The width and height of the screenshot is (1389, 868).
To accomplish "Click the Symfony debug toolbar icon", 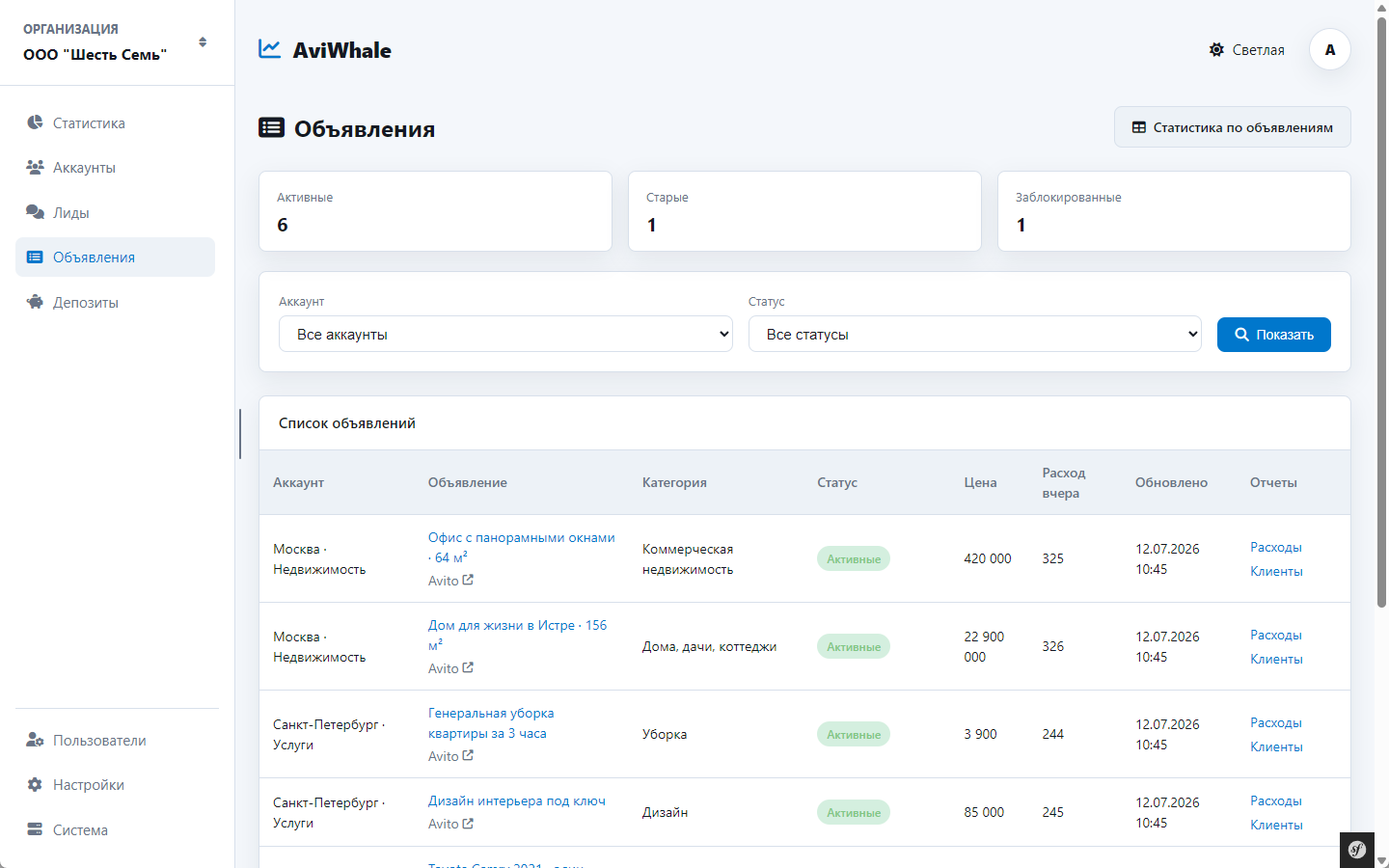I will pyautogui.click(x=1357, y=850).
